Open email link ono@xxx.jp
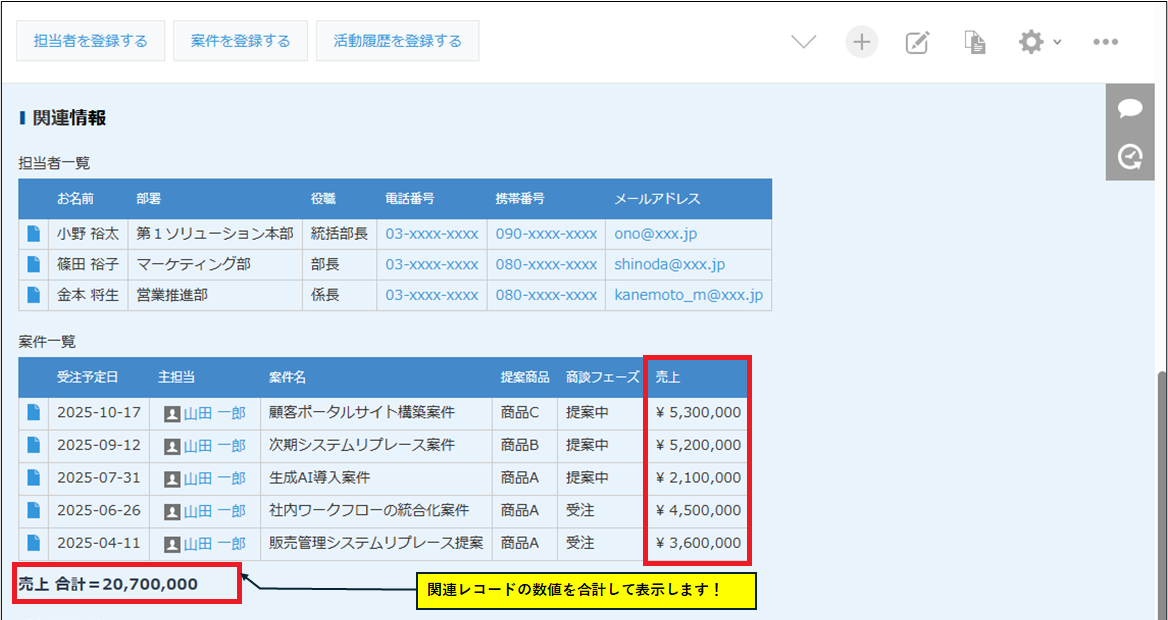The width and height of the screenshot is (1168, 620). [655, 234]
